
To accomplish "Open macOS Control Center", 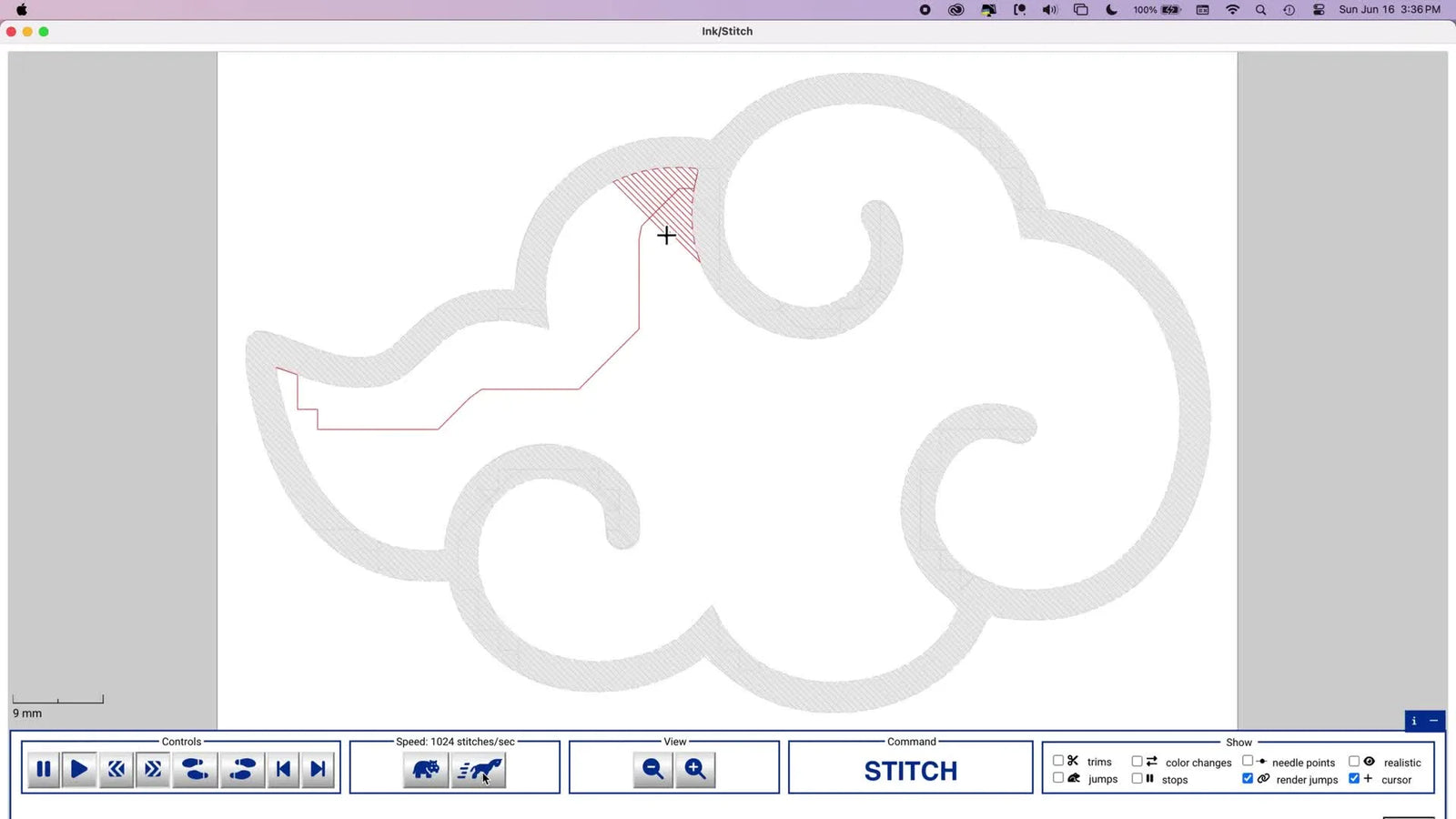I will coord(1318,10).
